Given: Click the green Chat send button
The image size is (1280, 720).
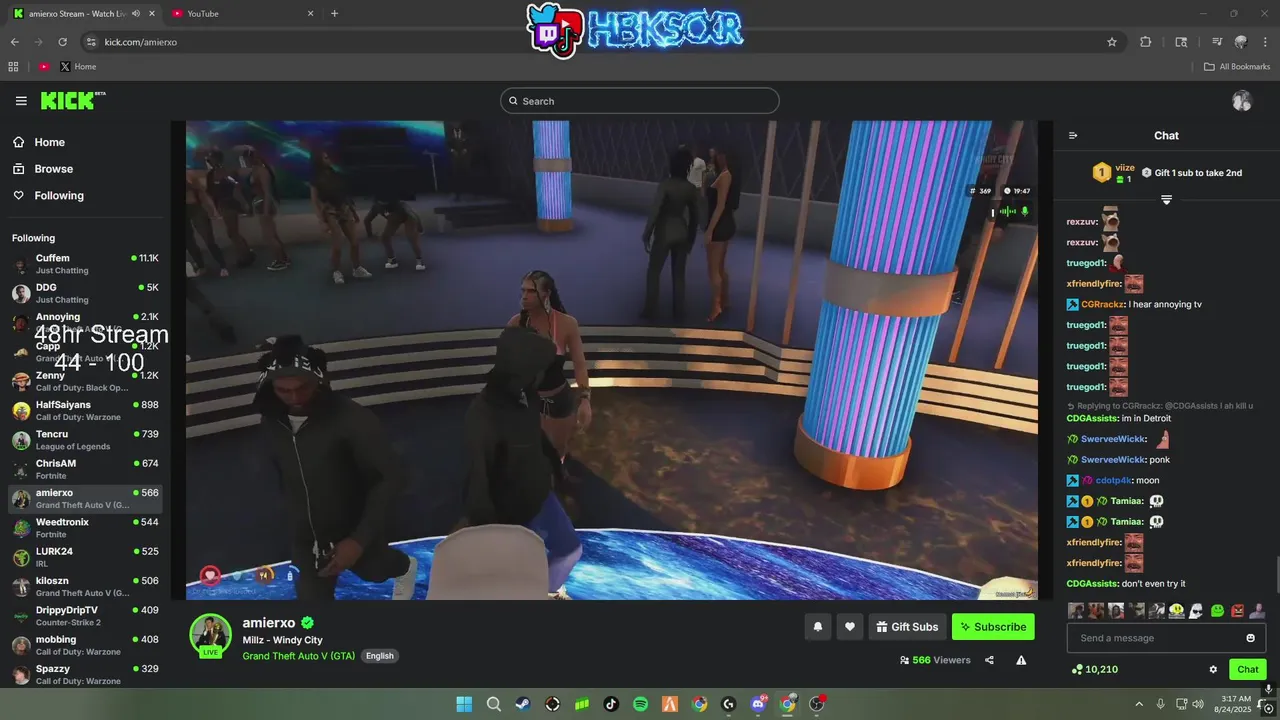Looking at the screenshot, I should click(x=1248, y=669).
